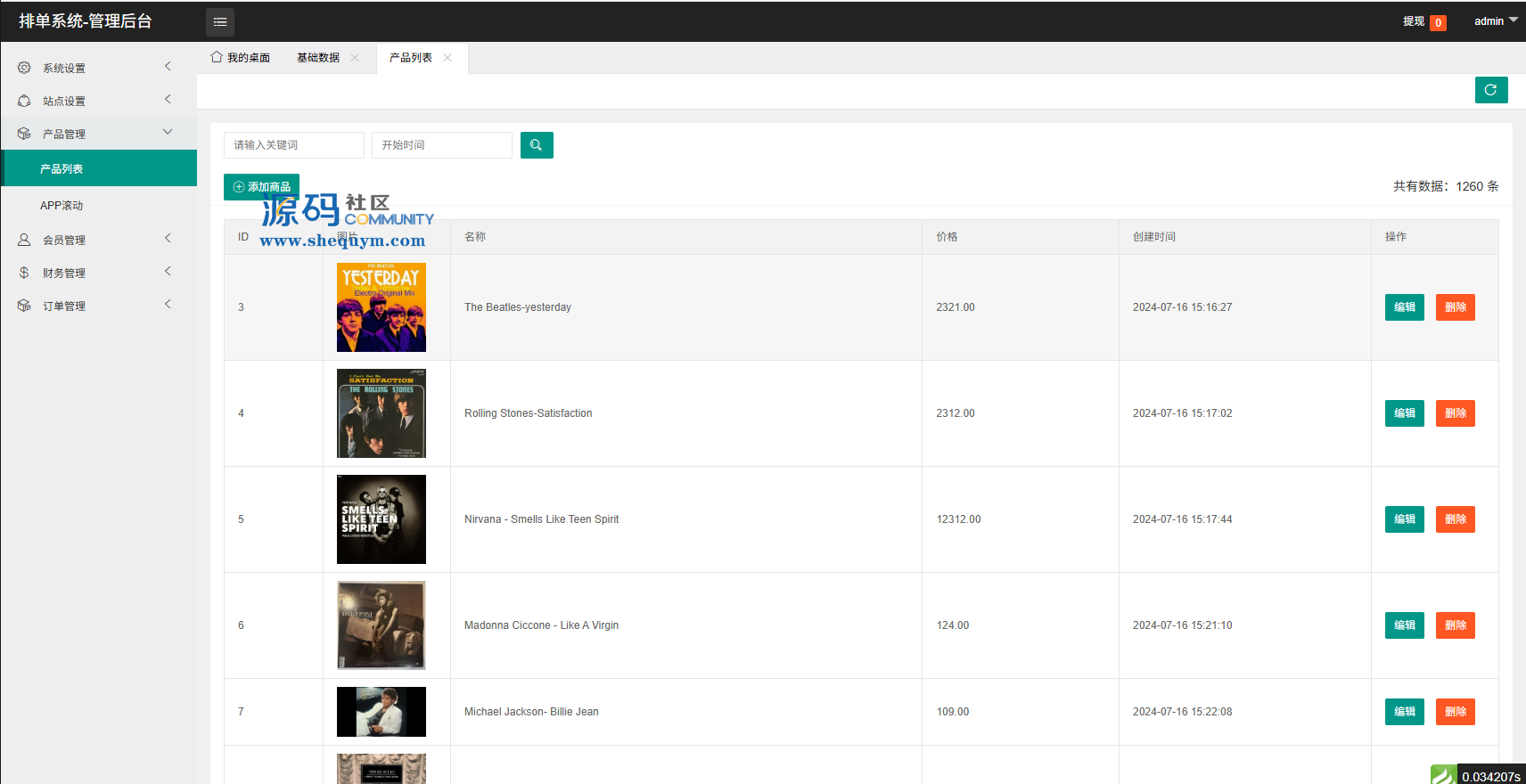Switch to the 我的桌面 tab
Image resolution: width=1526 pixels, height=784 pixels.
click(241, 58)
